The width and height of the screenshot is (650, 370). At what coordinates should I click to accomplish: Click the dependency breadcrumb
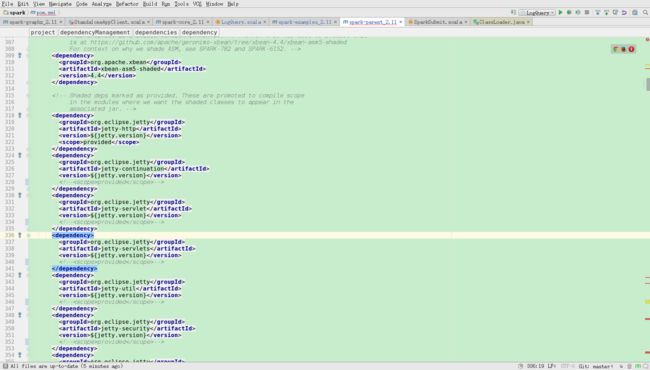click(x=199, y=32)
